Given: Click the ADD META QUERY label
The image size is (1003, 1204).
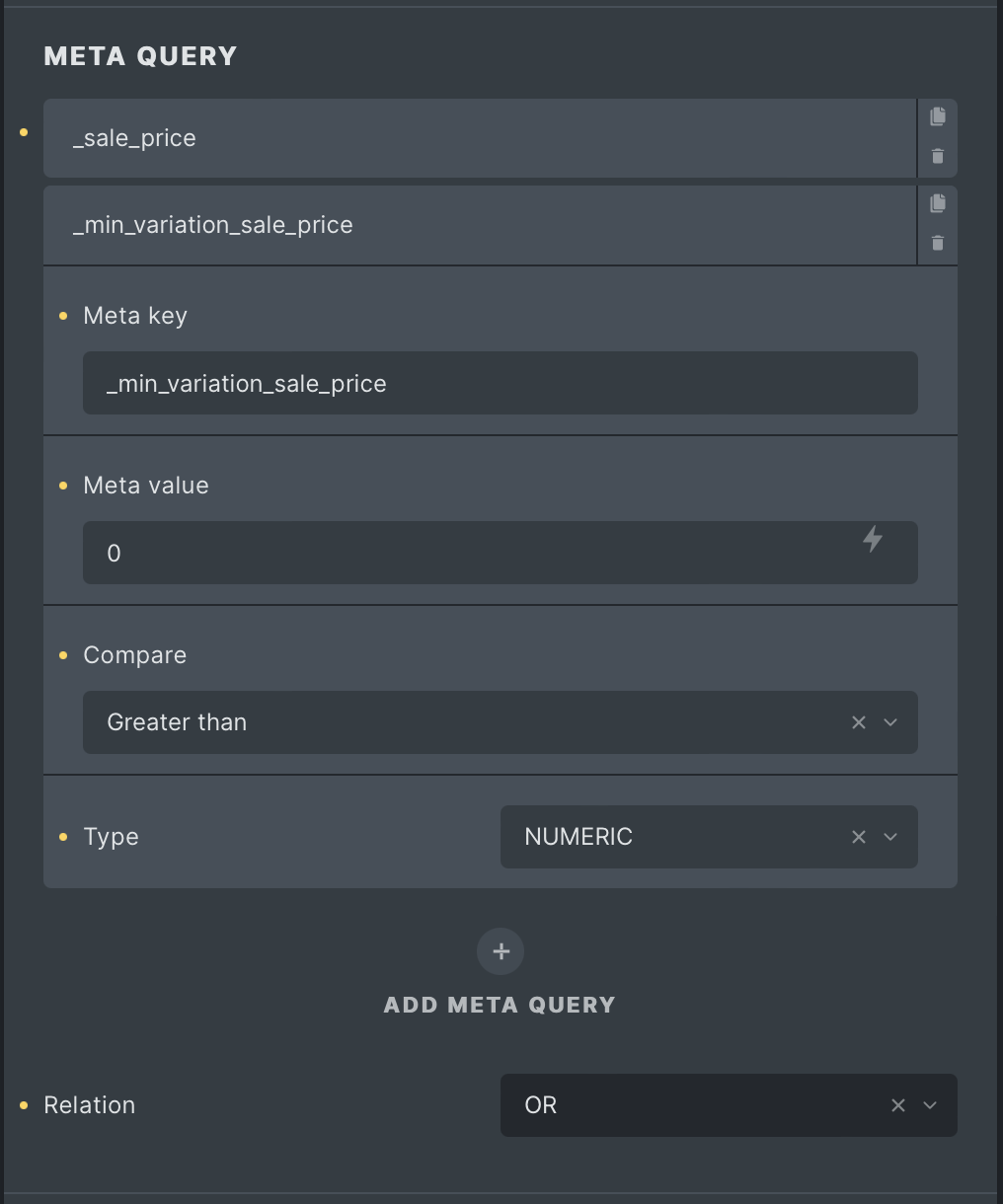Looking at the screenshot, I should 500,1005.
